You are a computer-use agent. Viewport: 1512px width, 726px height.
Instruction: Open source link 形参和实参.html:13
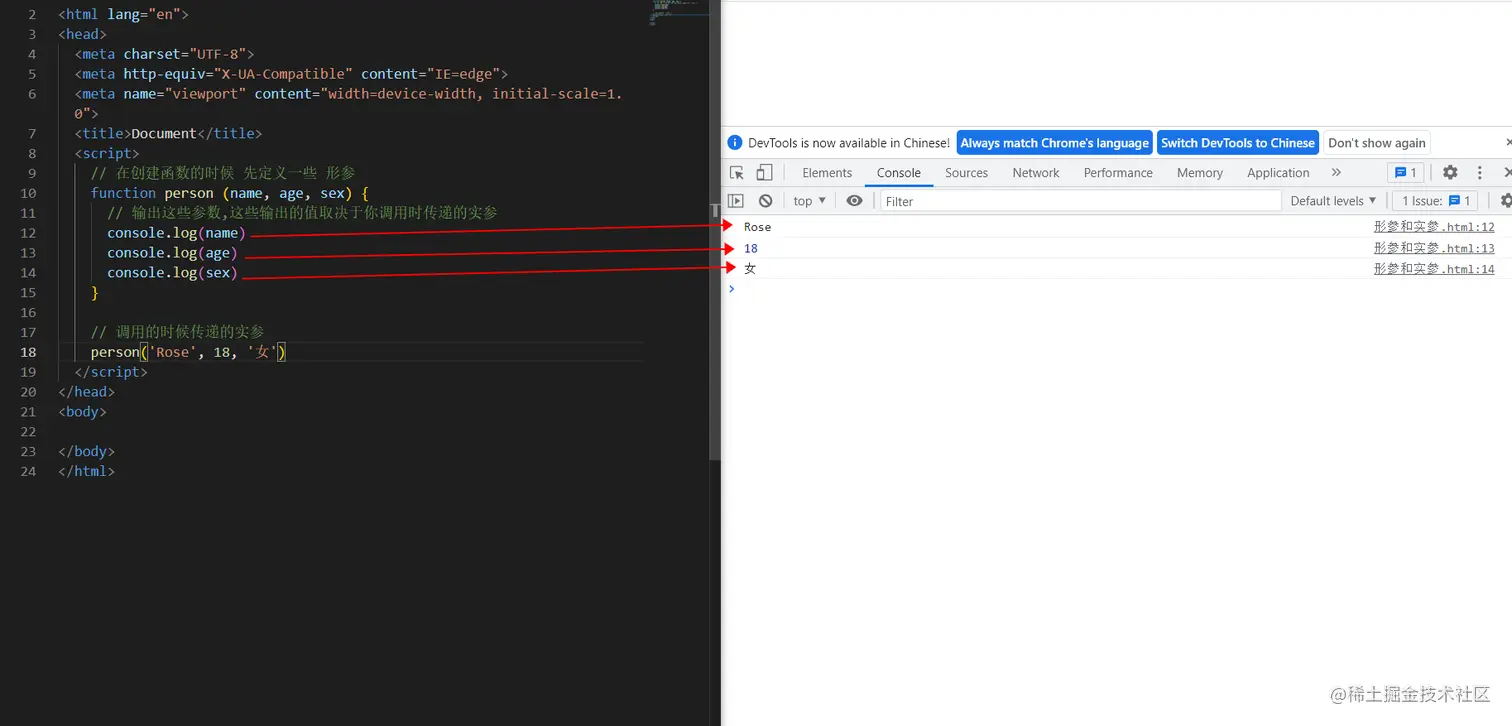pos(1434,248)
